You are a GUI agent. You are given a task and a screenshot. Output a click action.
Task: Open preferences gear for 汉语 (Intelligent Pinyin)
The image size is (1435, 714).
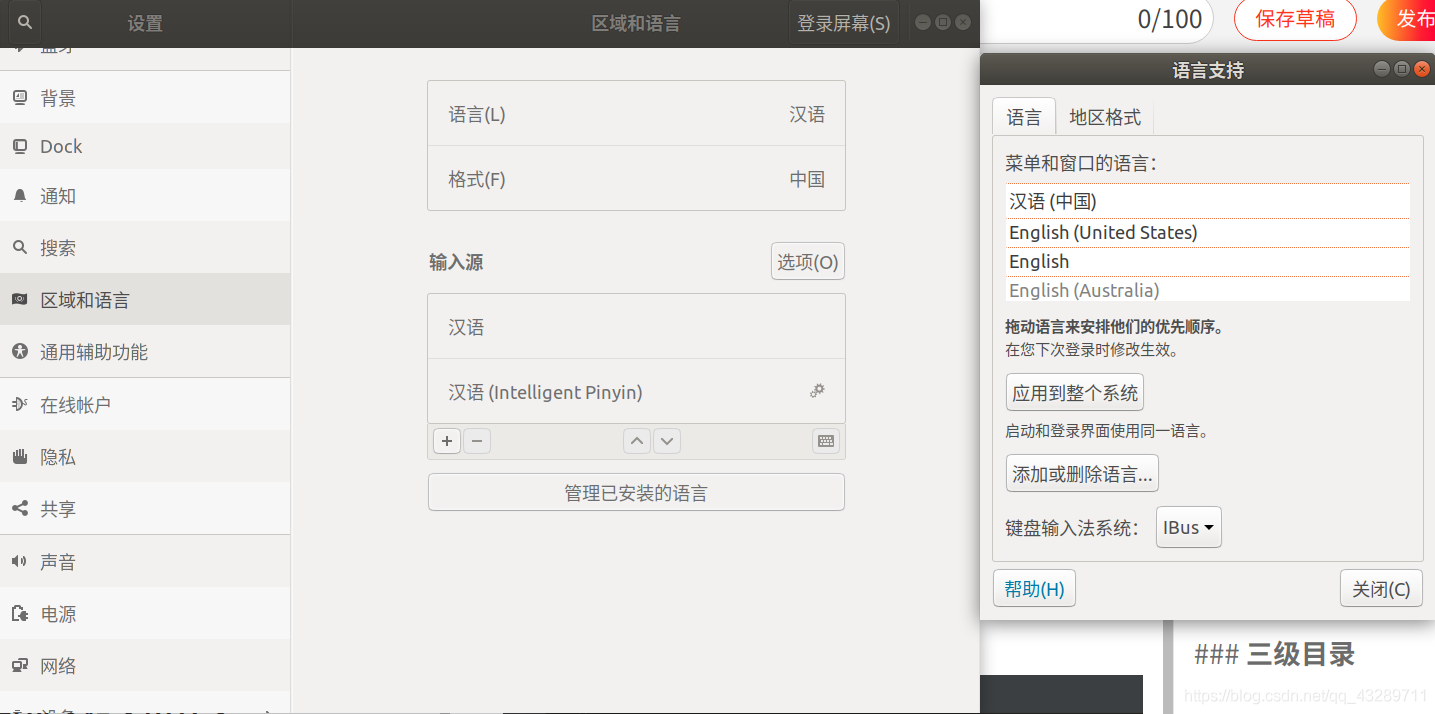tap(817, 391)
